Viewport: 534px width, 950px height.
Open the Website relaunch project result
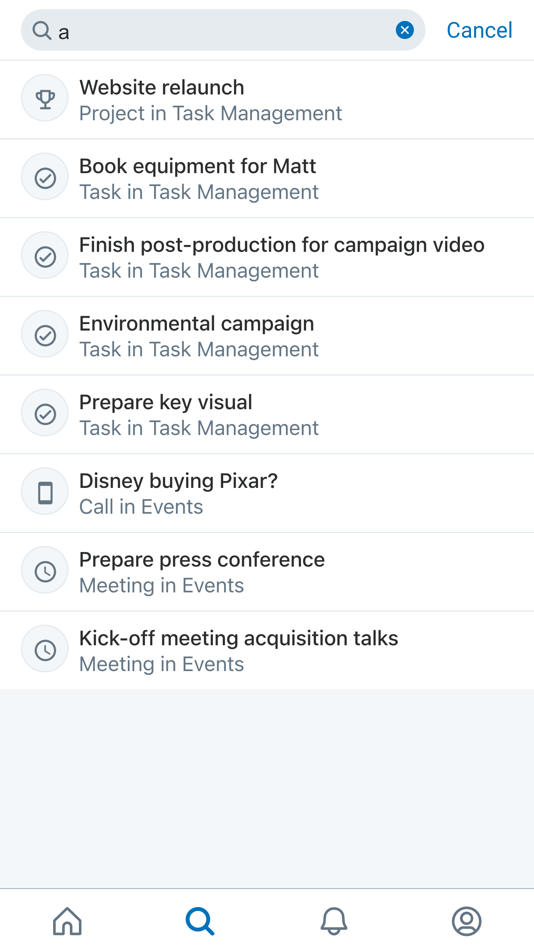click(x=267, y=100)
